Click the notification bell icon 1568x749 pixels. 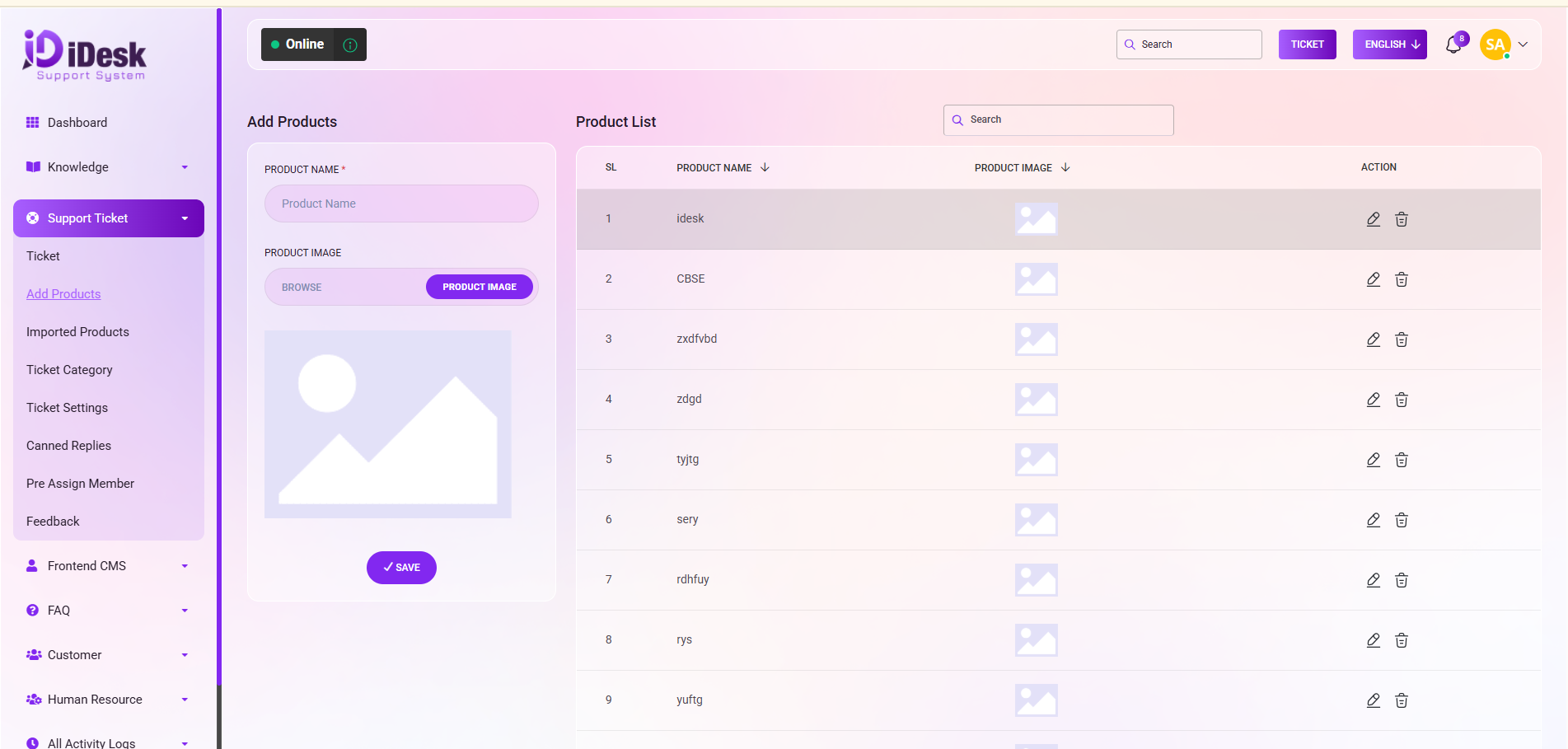pos(1453,44)
